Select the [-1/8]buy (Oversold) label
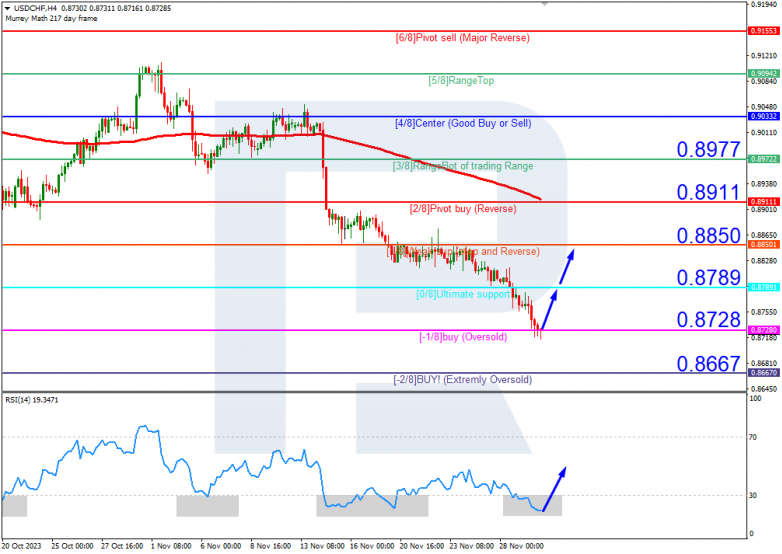 [463, 337]
